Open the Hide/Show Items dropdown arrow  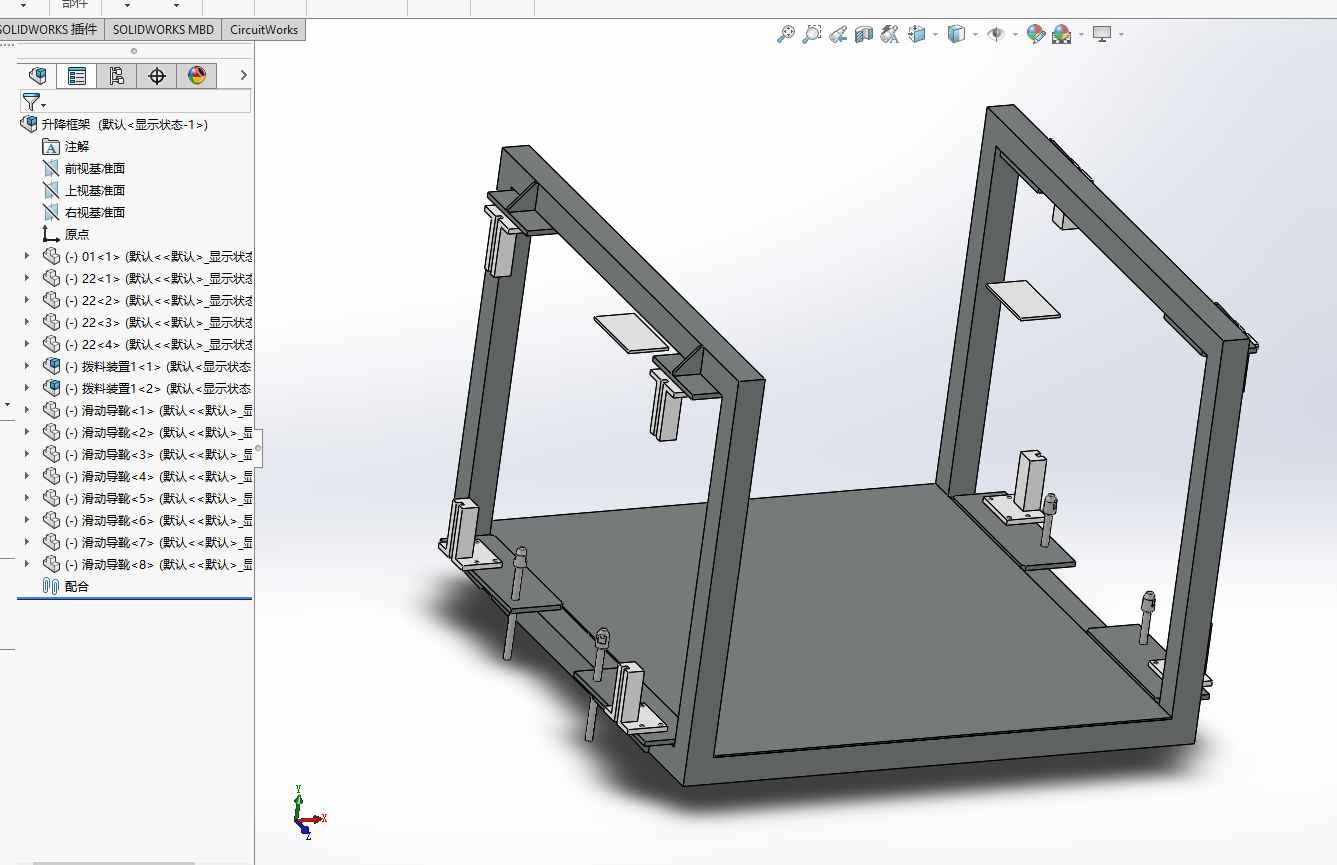coord(1015,35)
